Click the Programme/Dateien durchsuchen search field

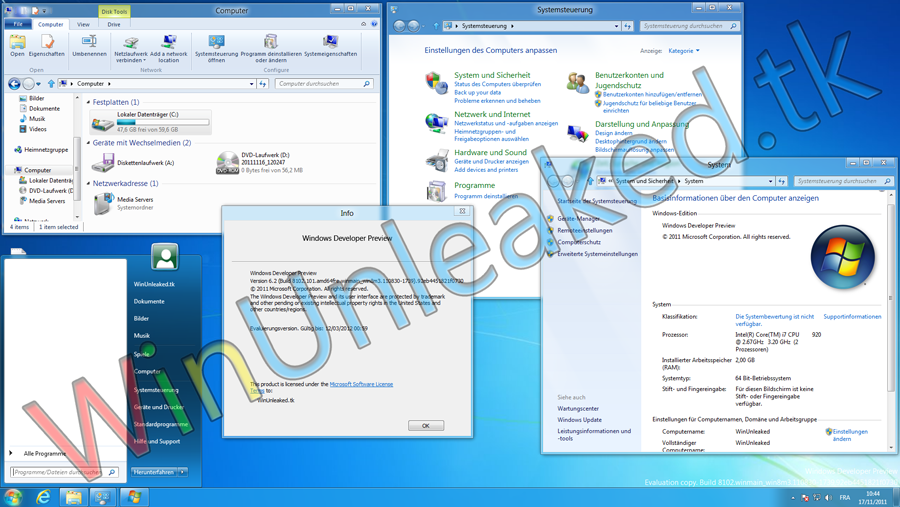click(x=58, y=472)
